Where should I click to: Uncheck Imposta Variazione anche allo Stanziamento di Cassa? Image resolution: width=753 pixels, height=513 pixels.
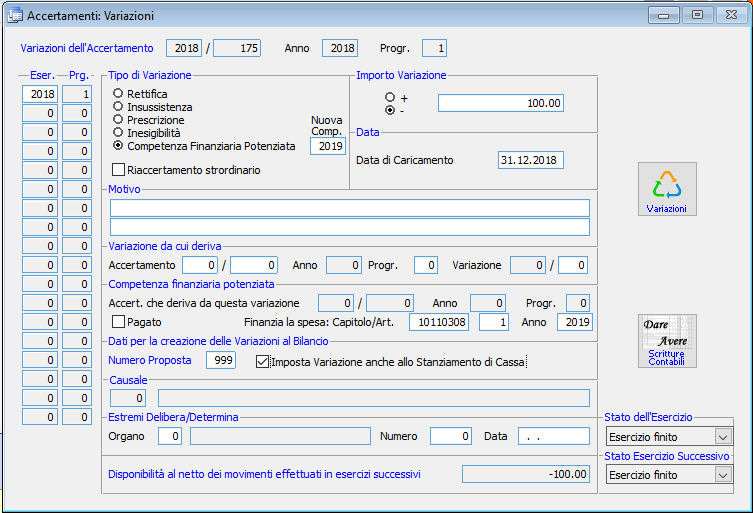point(262,361)
